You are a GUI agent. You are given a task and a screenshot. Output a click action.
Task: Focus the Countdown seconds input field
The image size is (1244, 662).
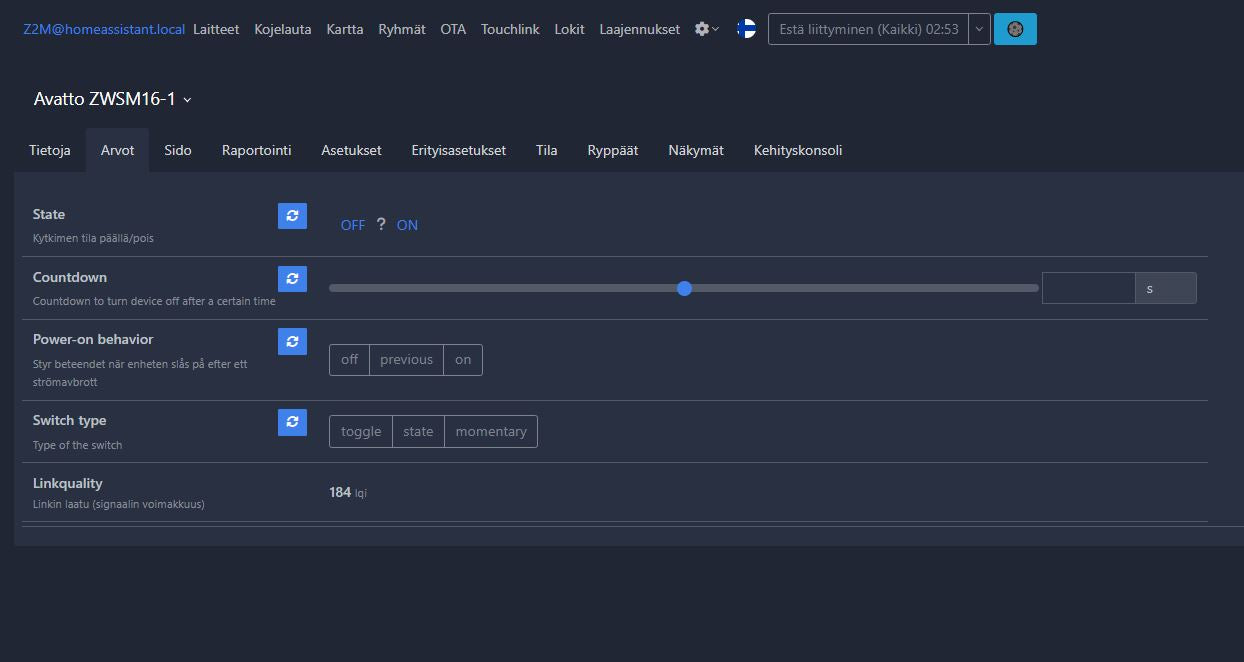1088,288
